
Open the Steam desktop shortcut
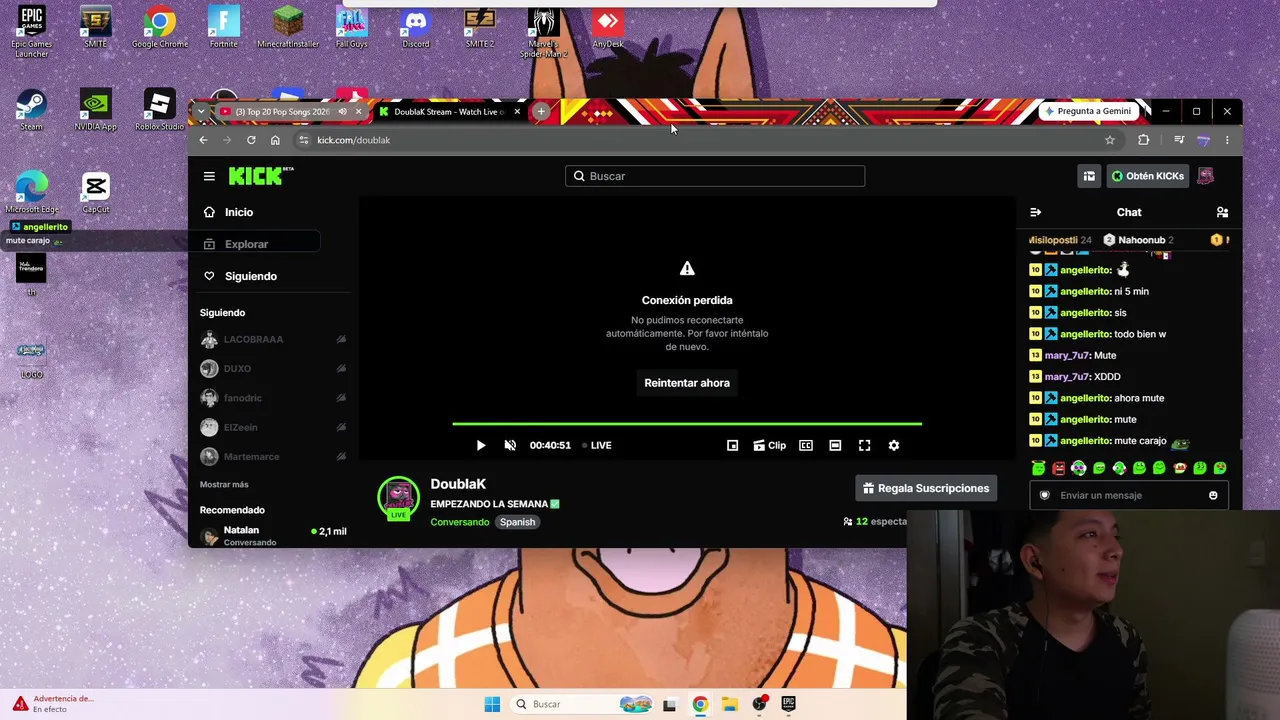(32, 110)
